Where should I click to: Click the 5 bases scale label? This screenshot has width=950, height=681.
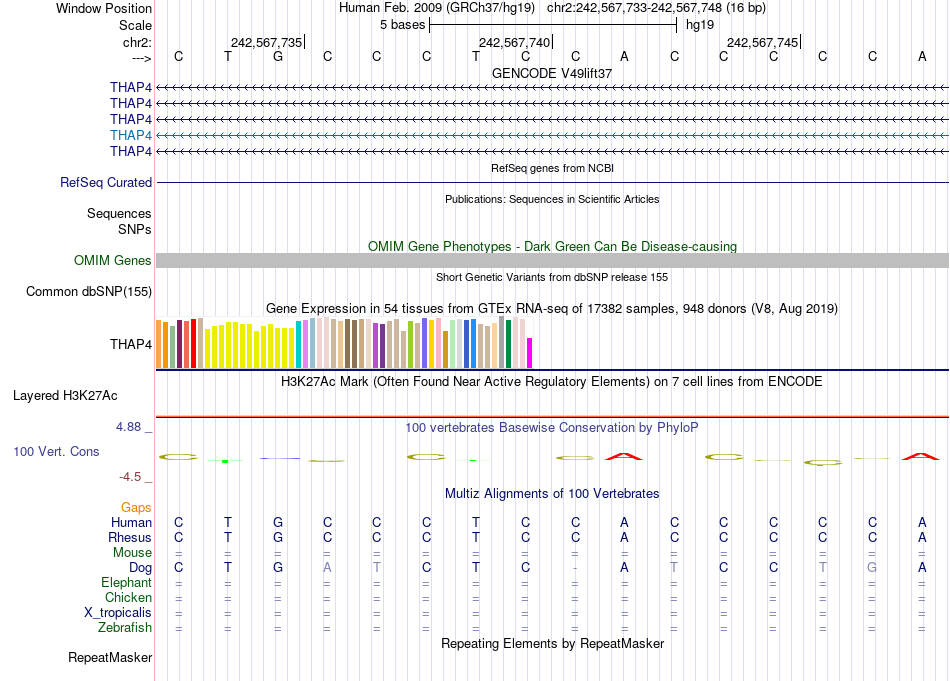[403, 25]
